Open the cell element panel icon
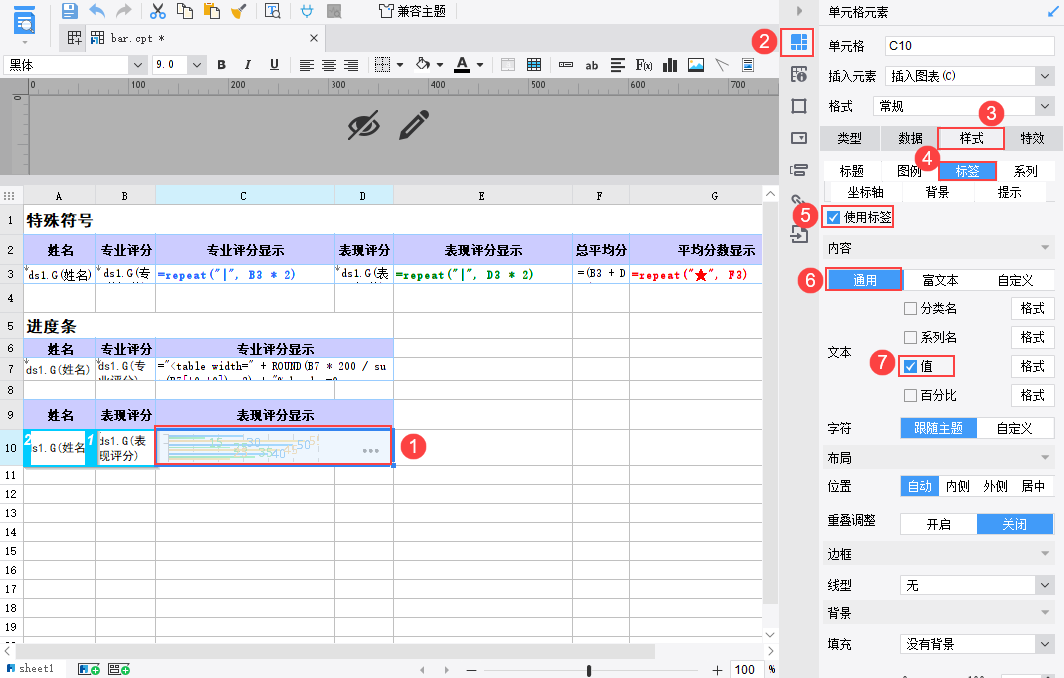 [x=799, y=42]
